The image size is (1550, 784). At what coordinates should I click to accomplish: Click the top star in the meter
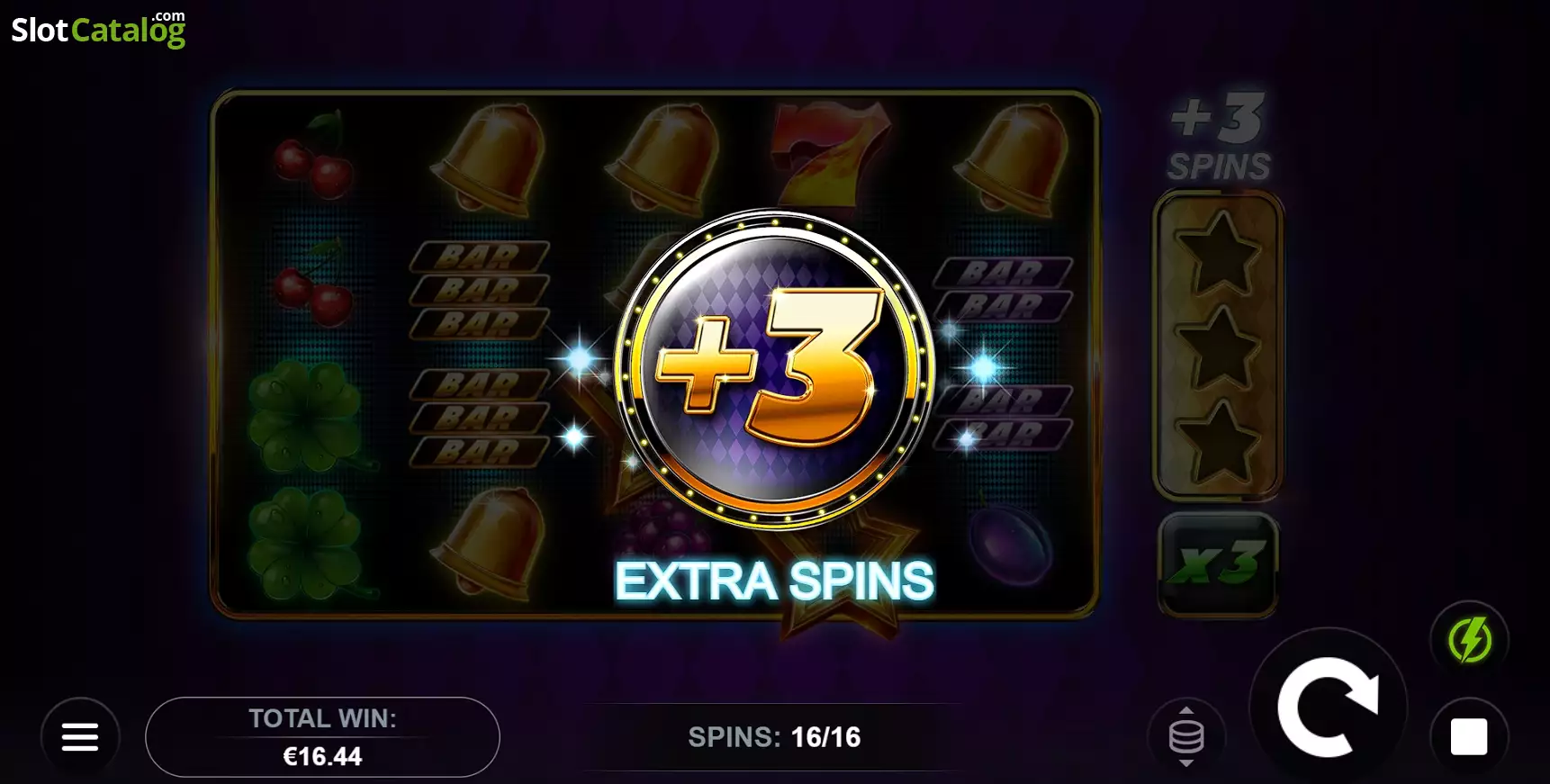click(x=1219, y=252)
